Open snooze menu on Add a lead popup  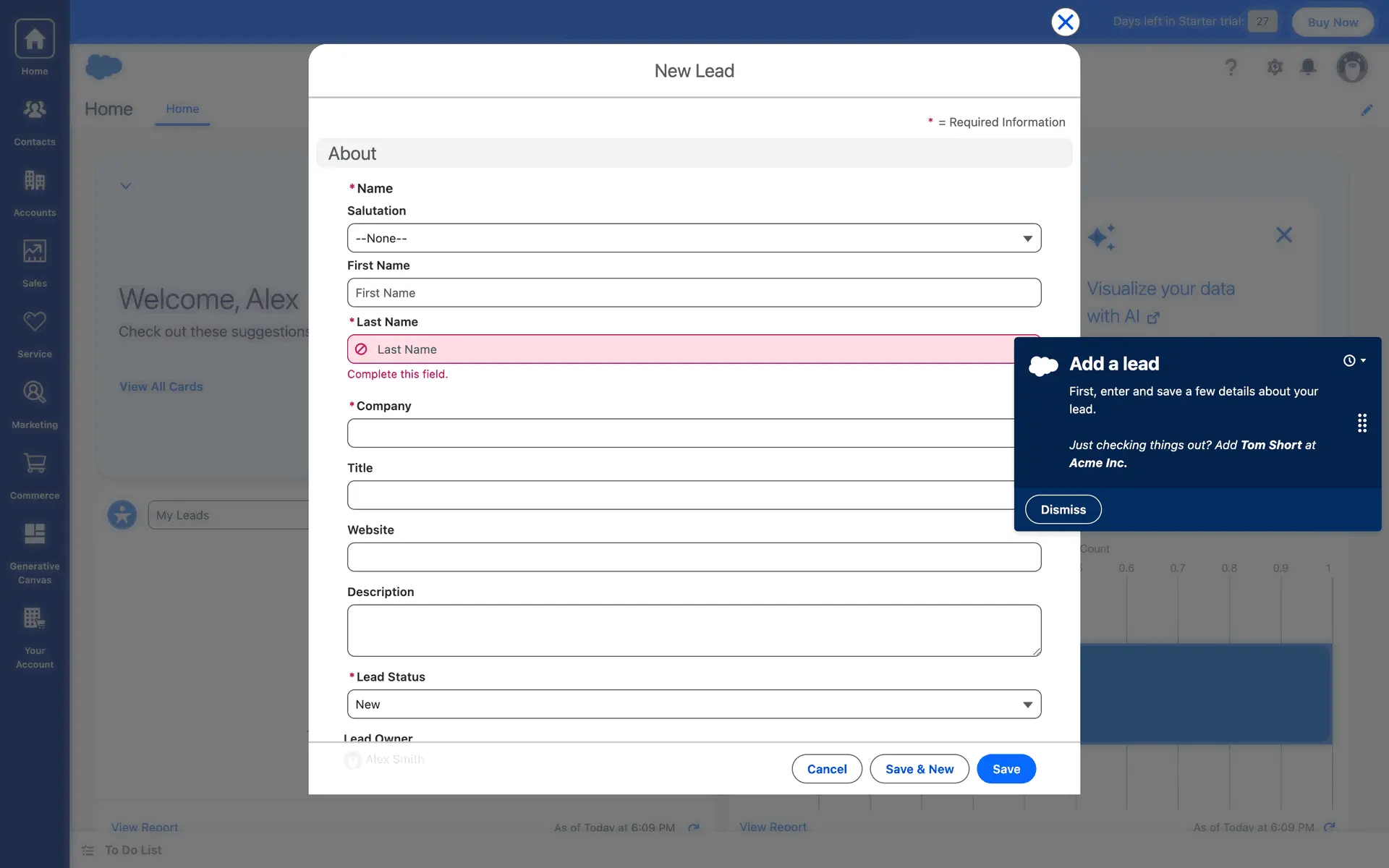[1354, 360]
